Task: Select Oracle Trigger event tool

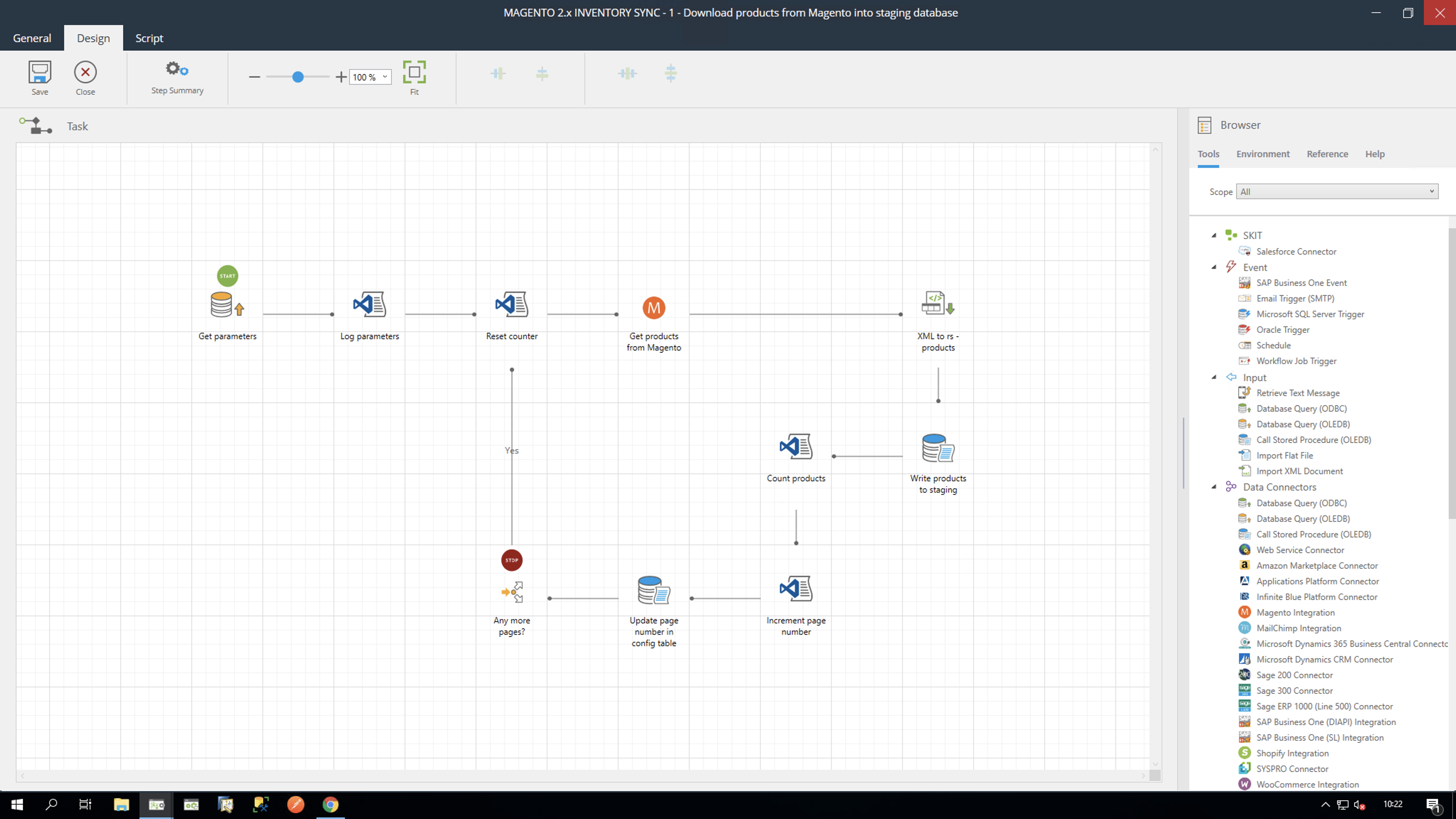Action: [x=1283, y=330]
